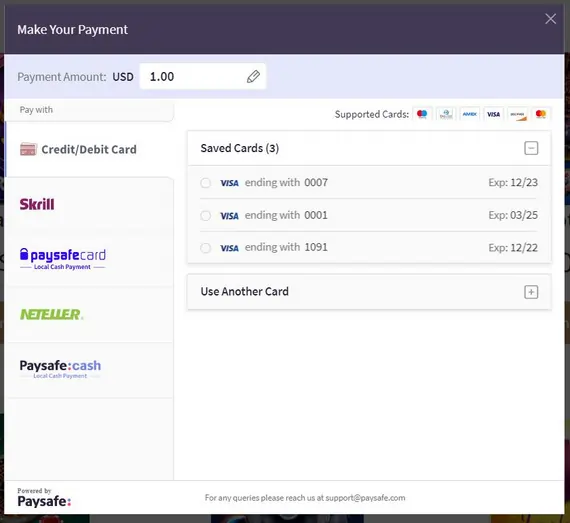Viewport: 570px width, 523px height.
Task: Expand Use Another Card with plus icon
Action: tap(531, 292)
